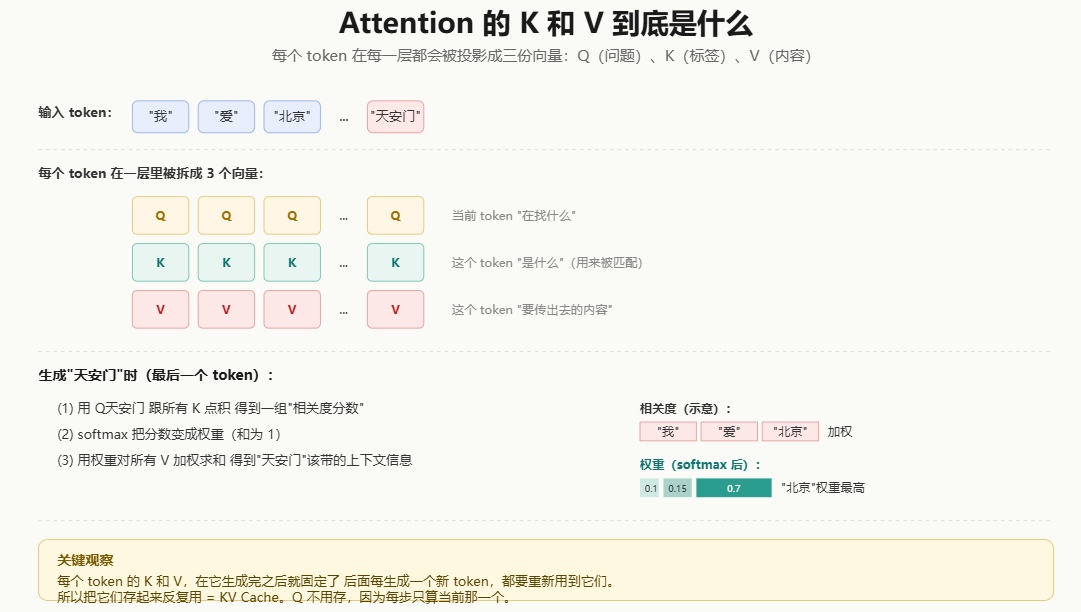Click the heading "生成"天安门"时（最后一个 token）:"

(x=156, y=376)
